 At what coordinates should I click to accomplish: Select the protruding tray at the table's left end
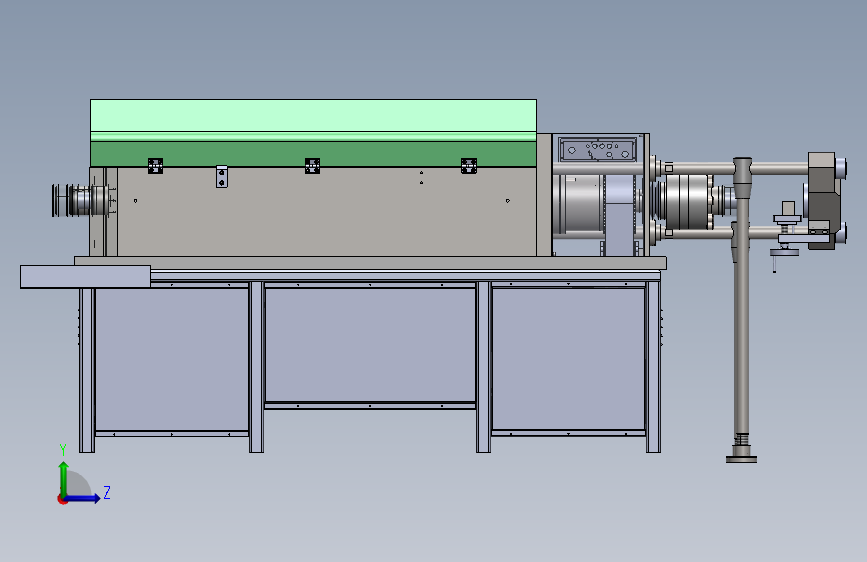click(x=85, y=277)
